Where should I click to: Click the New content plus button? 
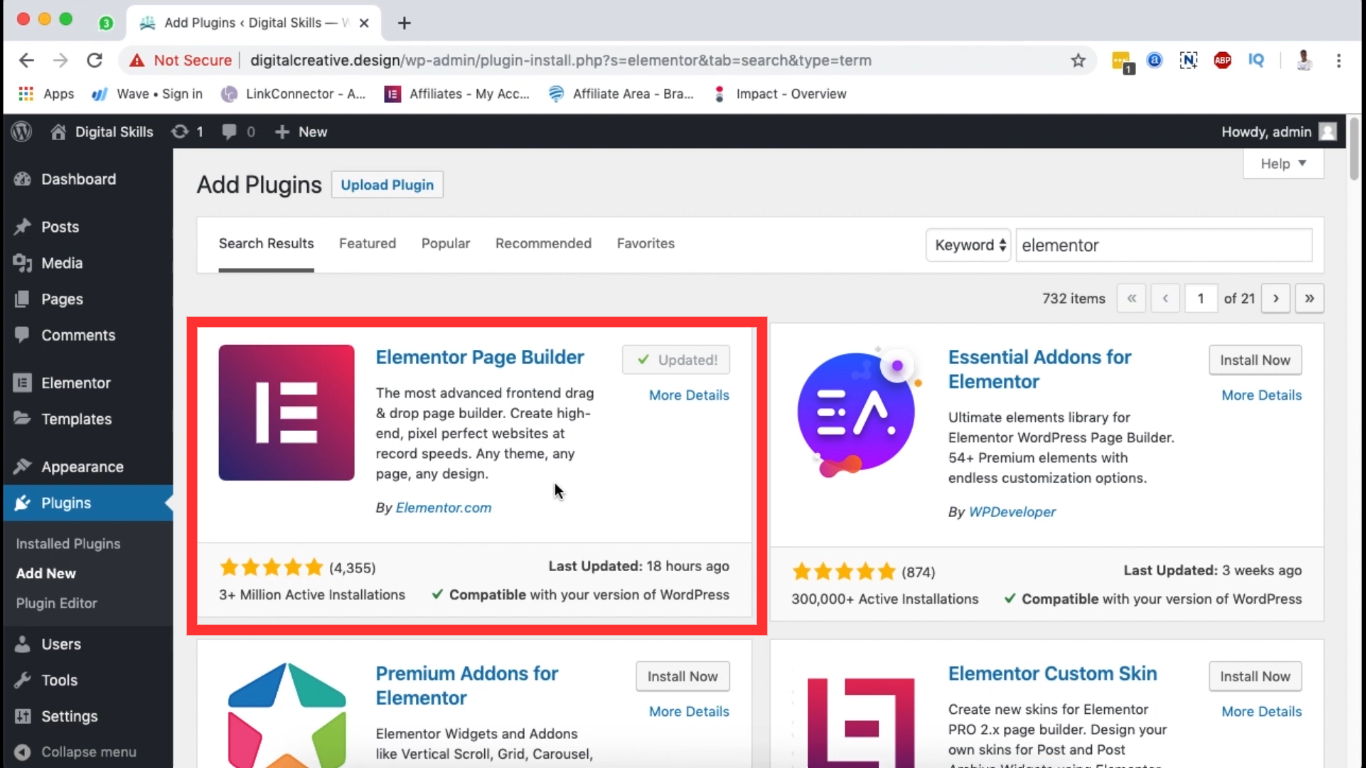301,132
